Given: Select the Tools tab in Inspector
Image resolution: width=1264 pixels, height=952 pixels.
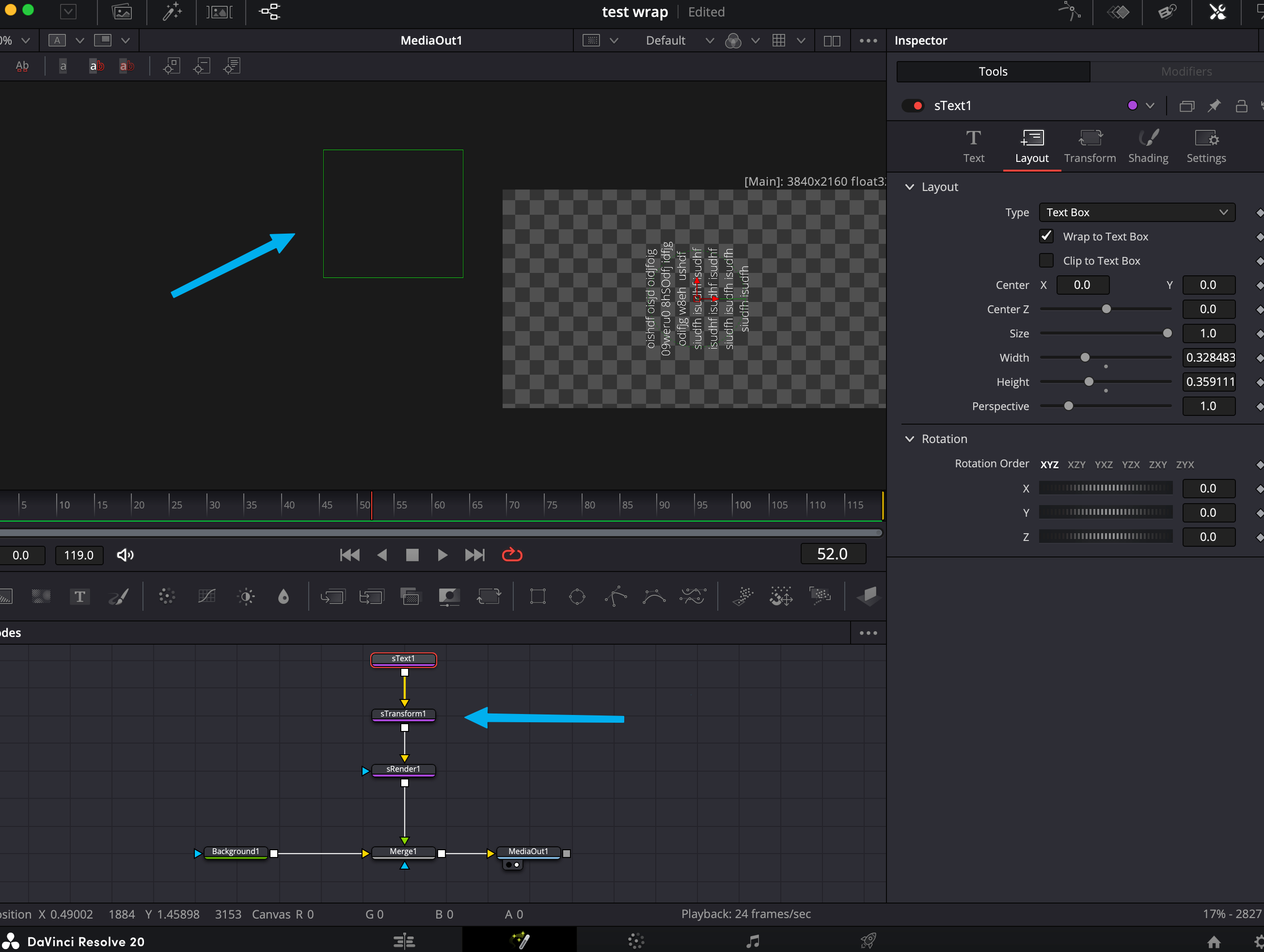Looking at the screenshot, I should click(x=993, y=71).
